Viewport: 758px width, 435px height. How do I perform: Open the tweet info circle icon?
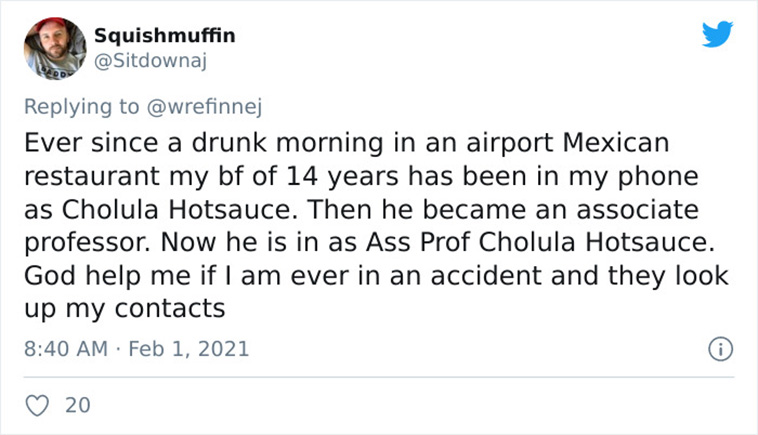[x=721, y=349]
